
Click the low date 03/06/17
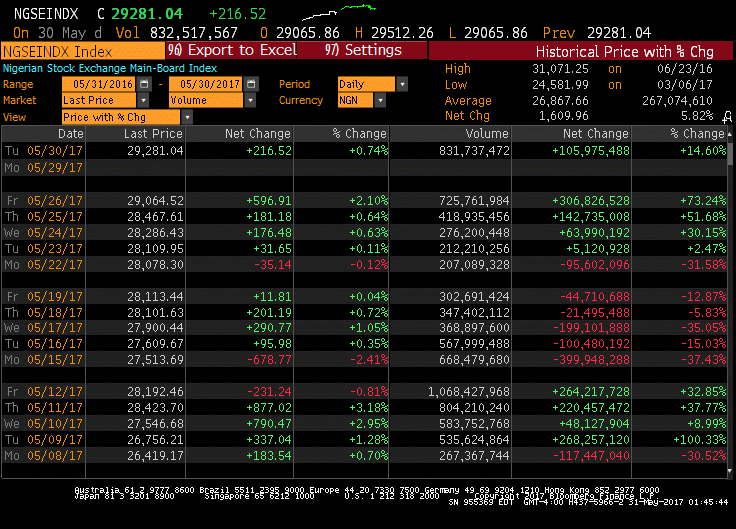[685, 85]
